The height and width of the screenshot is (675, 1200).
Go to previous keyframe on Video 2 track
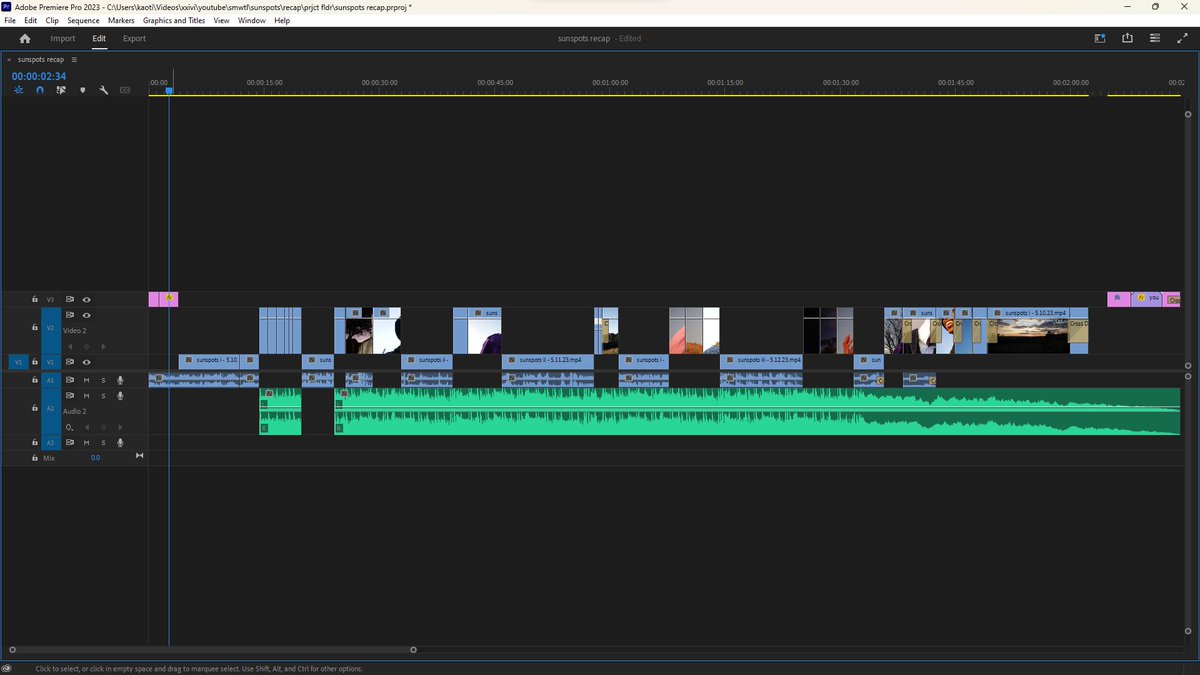[x=71, y=347]
